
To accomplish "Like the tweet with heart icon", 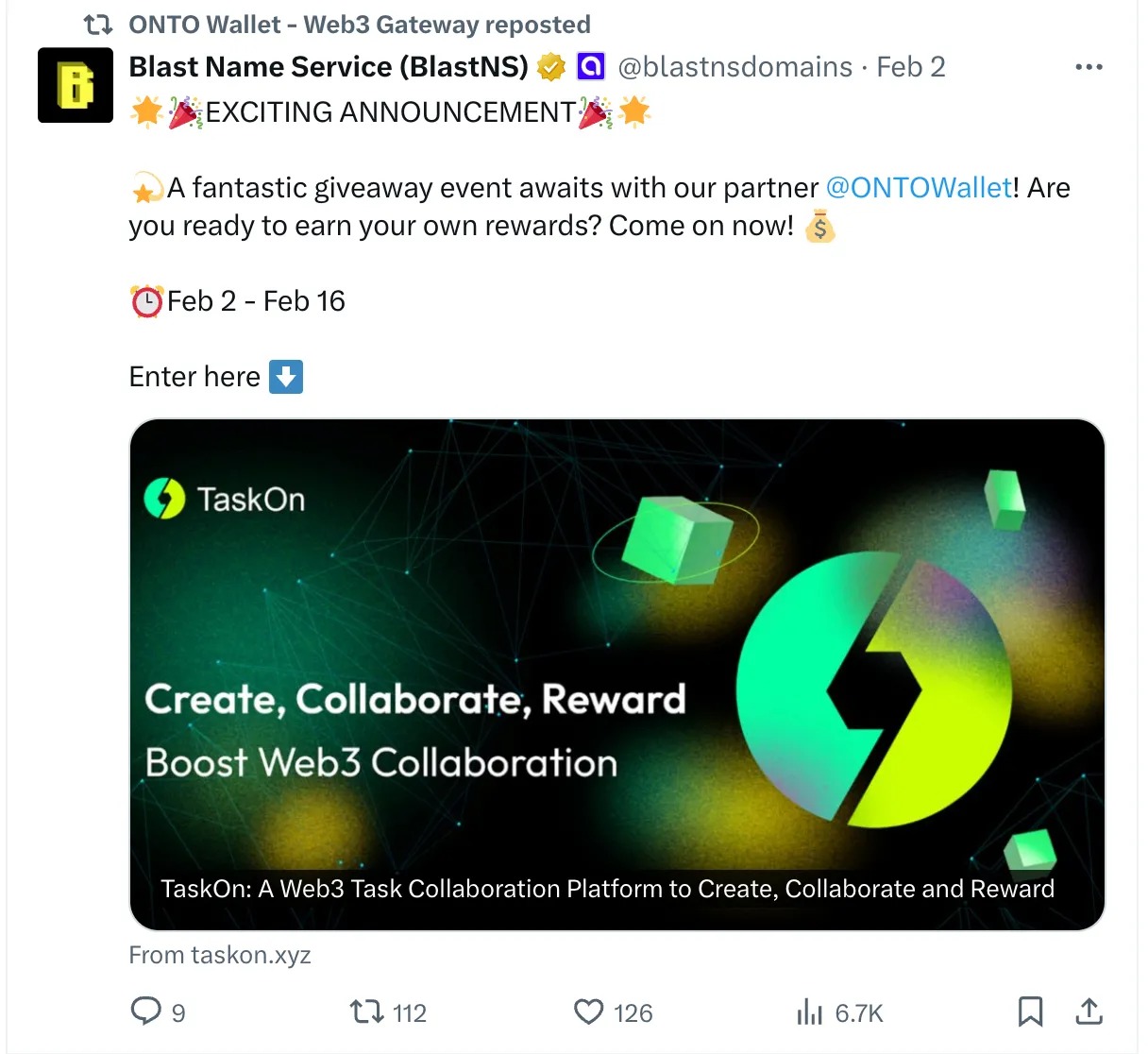I will click(x=589, y=1012).
